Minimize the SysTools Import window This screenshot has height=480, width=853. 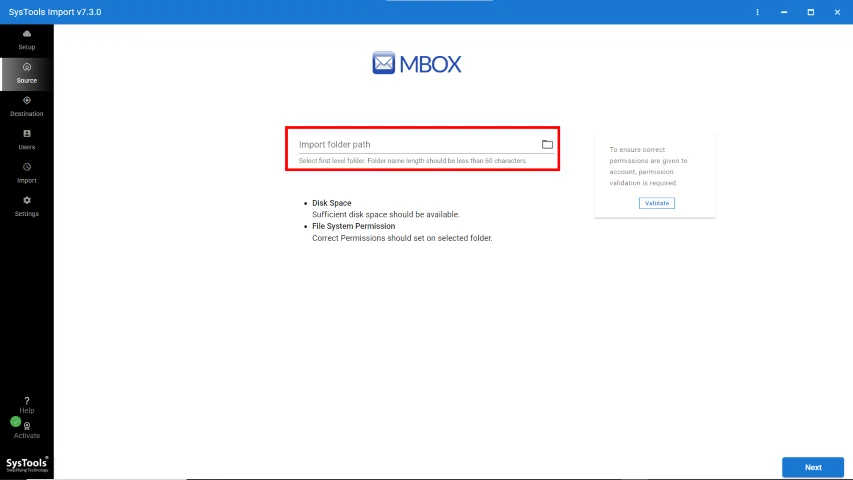coord(784,12)
